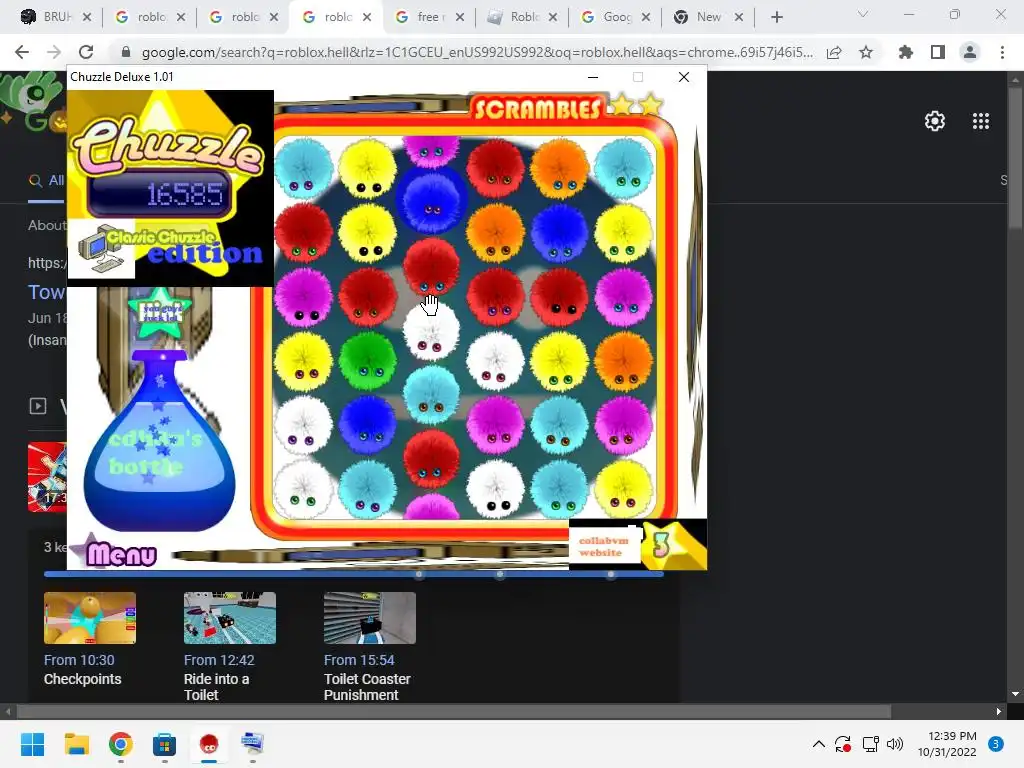This screenshot has width=1024, height=768.
Task: Open Chrome profile avatar
Action: pos(970,52)
